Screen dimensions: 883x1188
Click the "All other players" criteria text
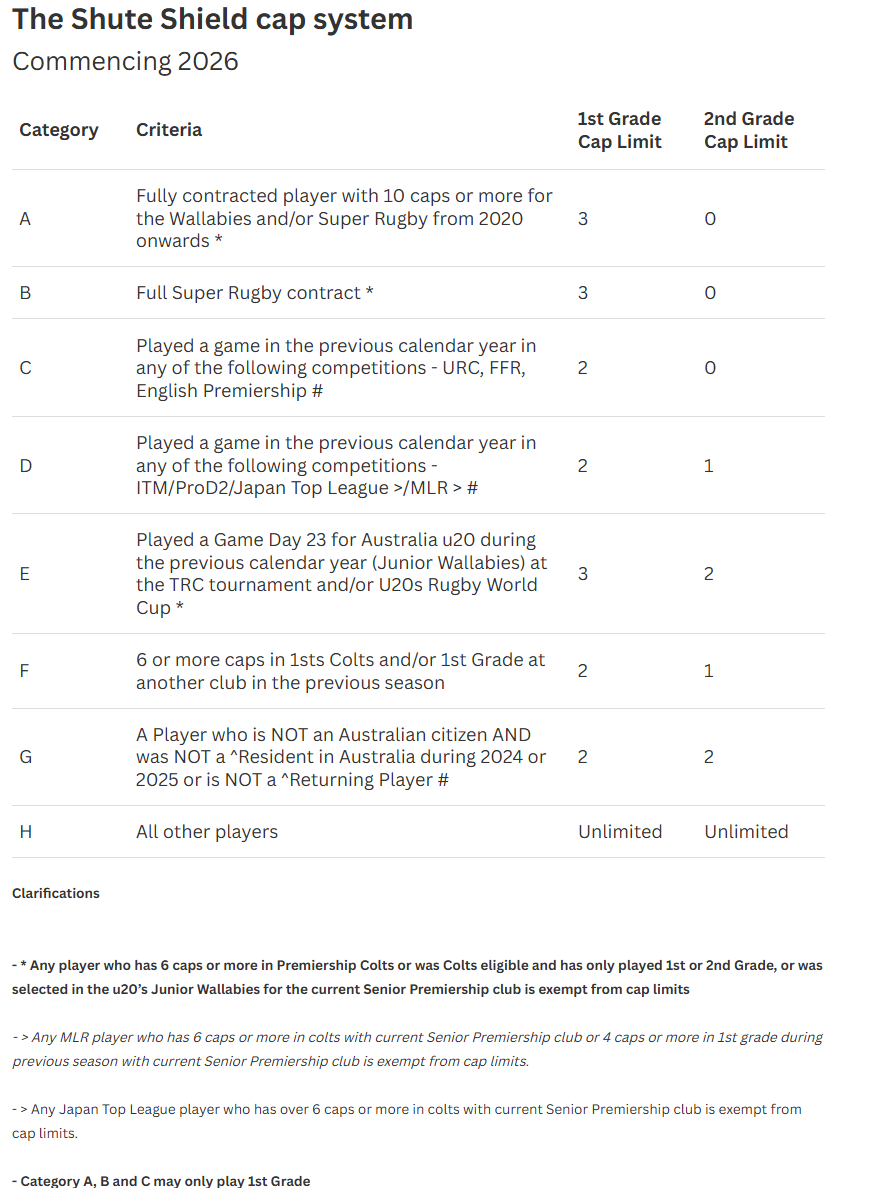pyautogui.click(x=207, y=832)
